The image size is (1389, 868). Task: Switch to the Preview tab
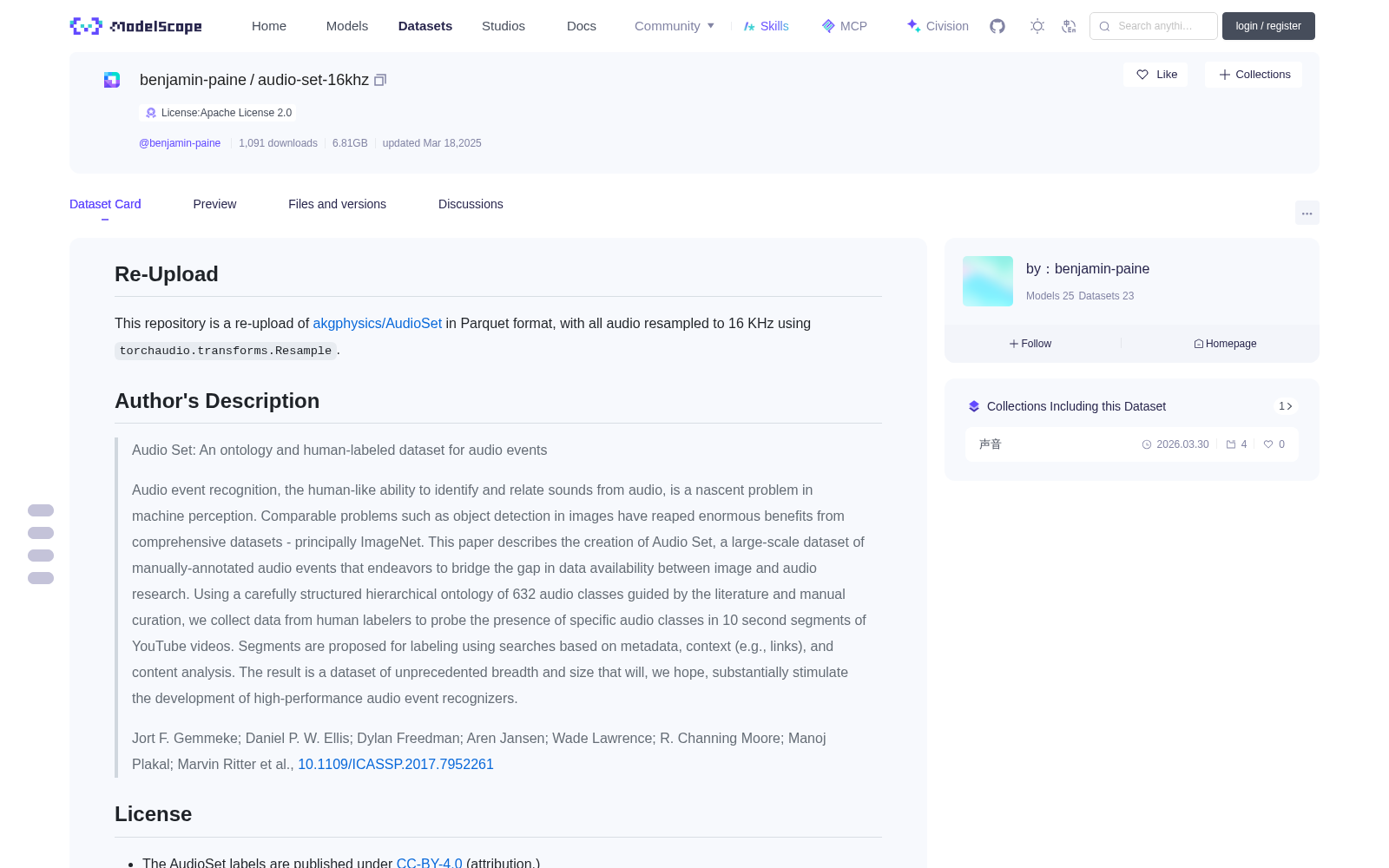click(214, 204)
